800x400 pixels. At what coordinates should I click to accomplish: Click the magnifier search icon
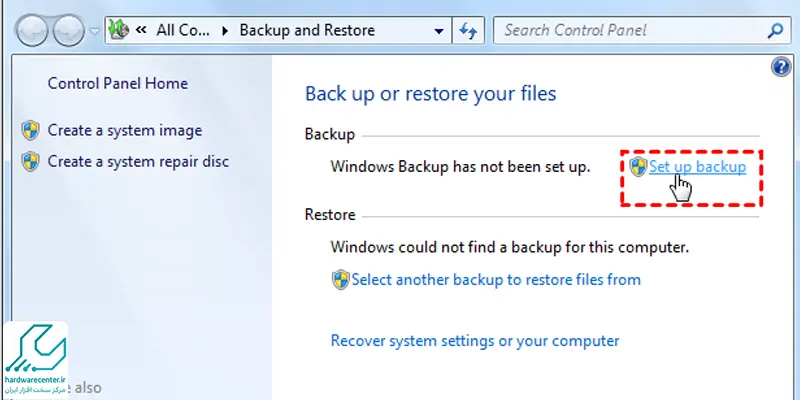tap(775, 31)
